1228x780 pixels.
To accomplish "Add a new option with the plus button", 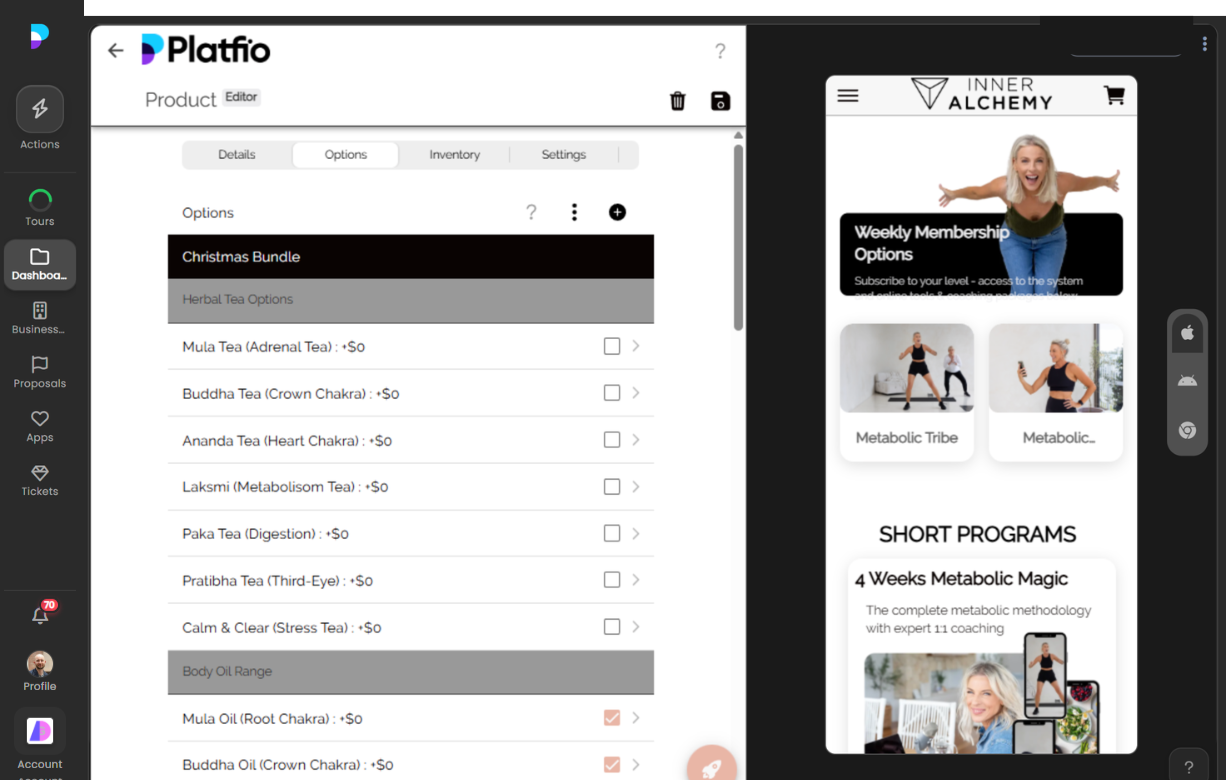I will 617,212.
